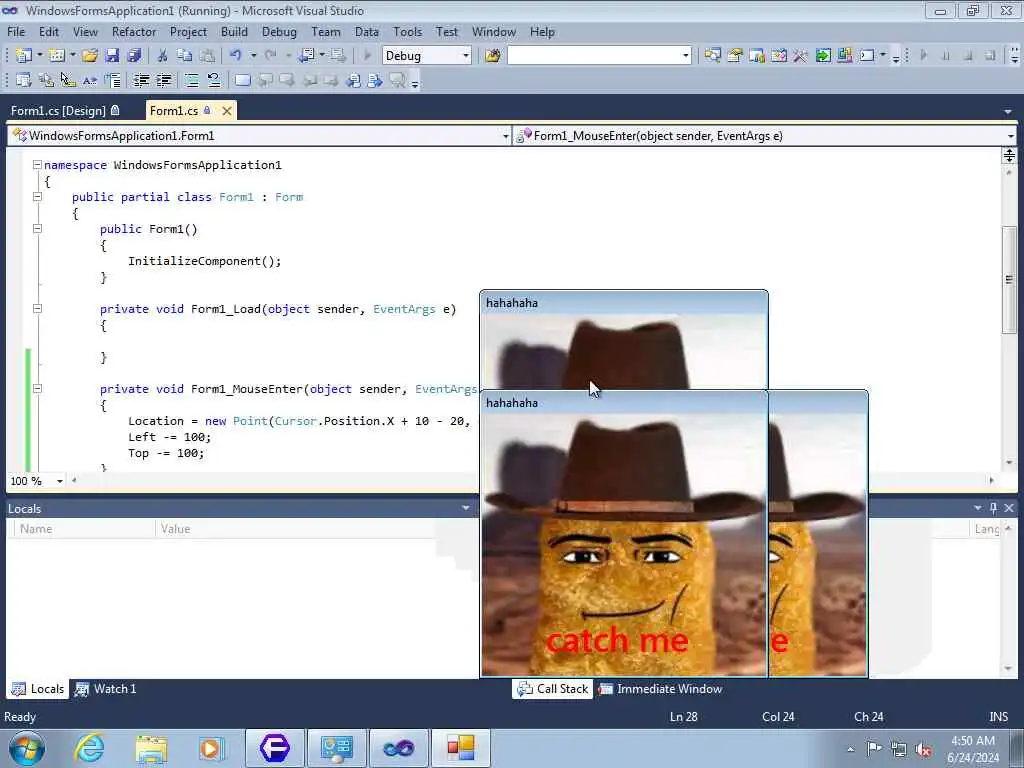1024x768 pixels.
Task: Click the front hahahaha window's catch me image
Action: (624, 545)
